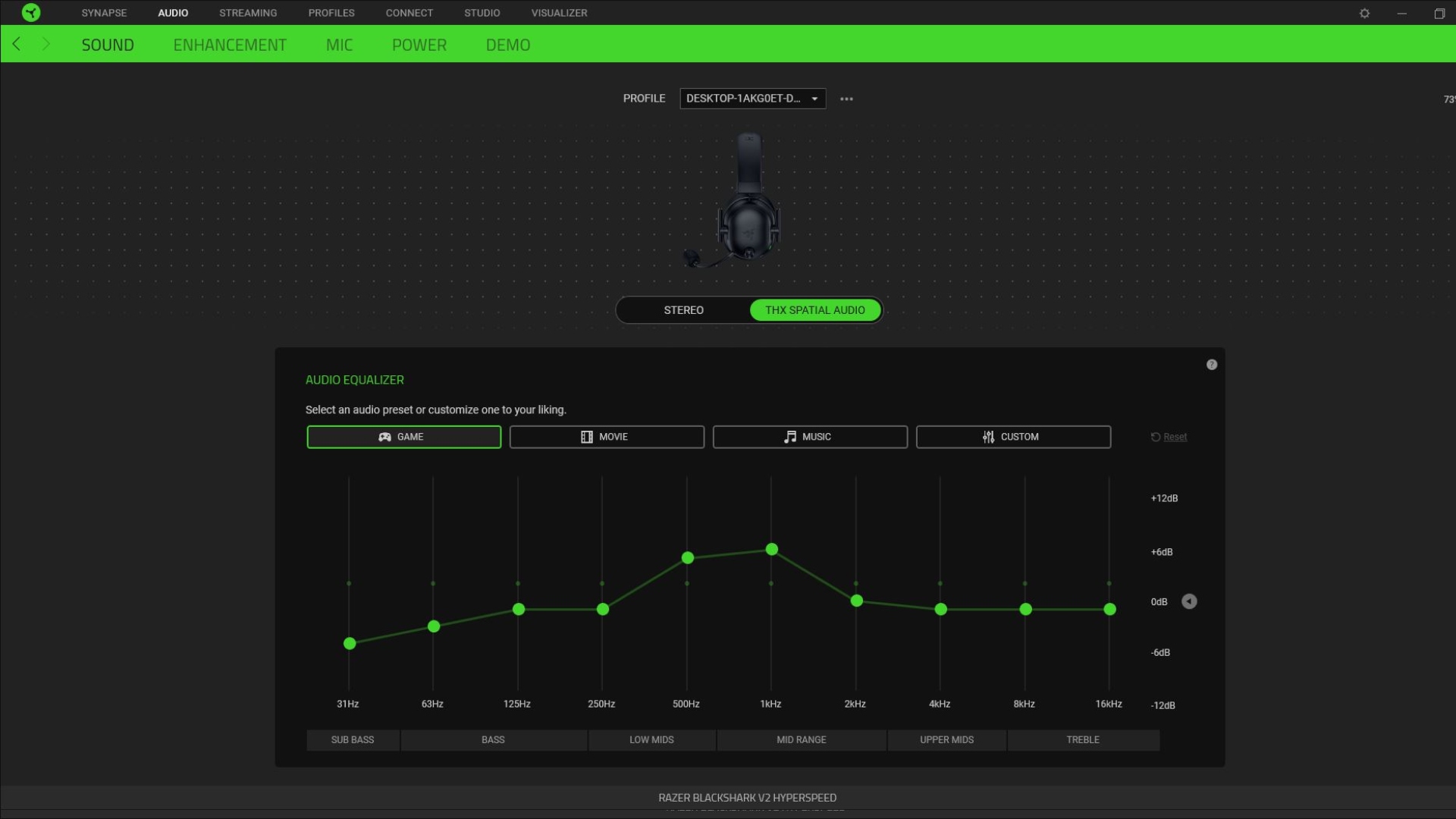This screenshot has width=1456, height=819.
Task: Click the equalizer help question mark icon
Action: (1212, 365)
